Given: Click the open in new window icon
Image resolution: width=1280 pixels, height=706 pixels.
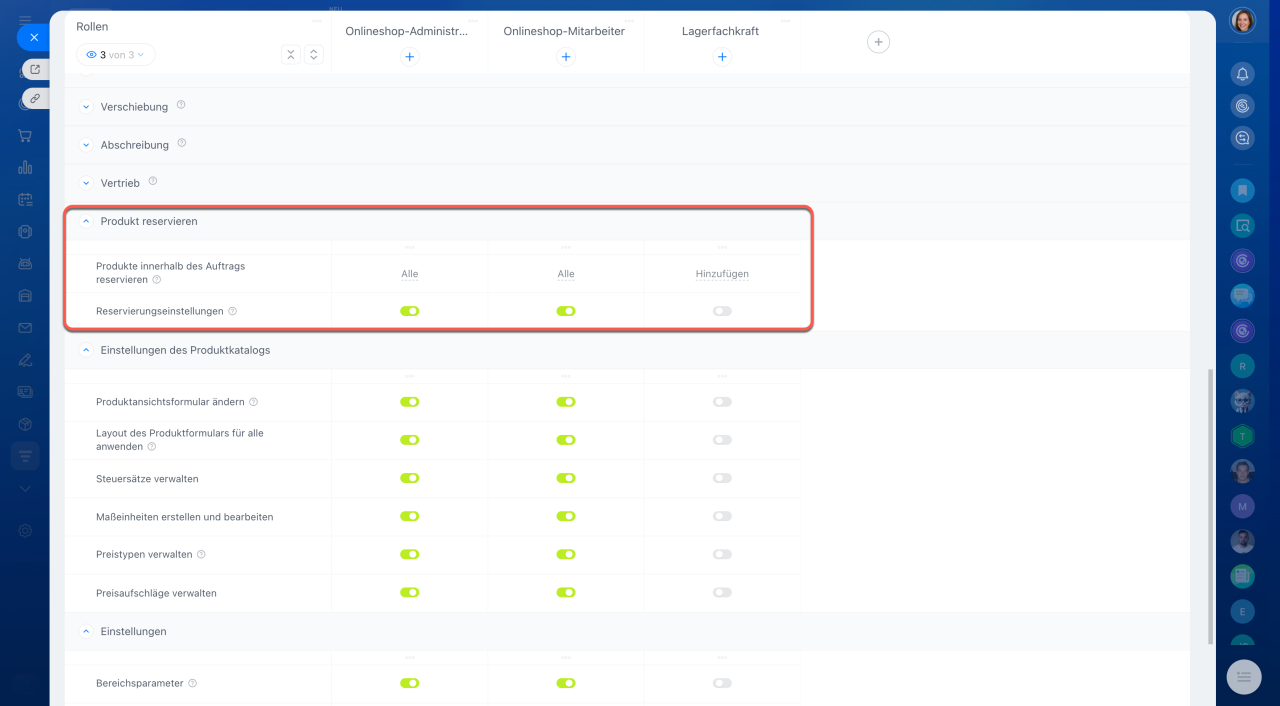Looking at the screenshot, I should [35, 69].
